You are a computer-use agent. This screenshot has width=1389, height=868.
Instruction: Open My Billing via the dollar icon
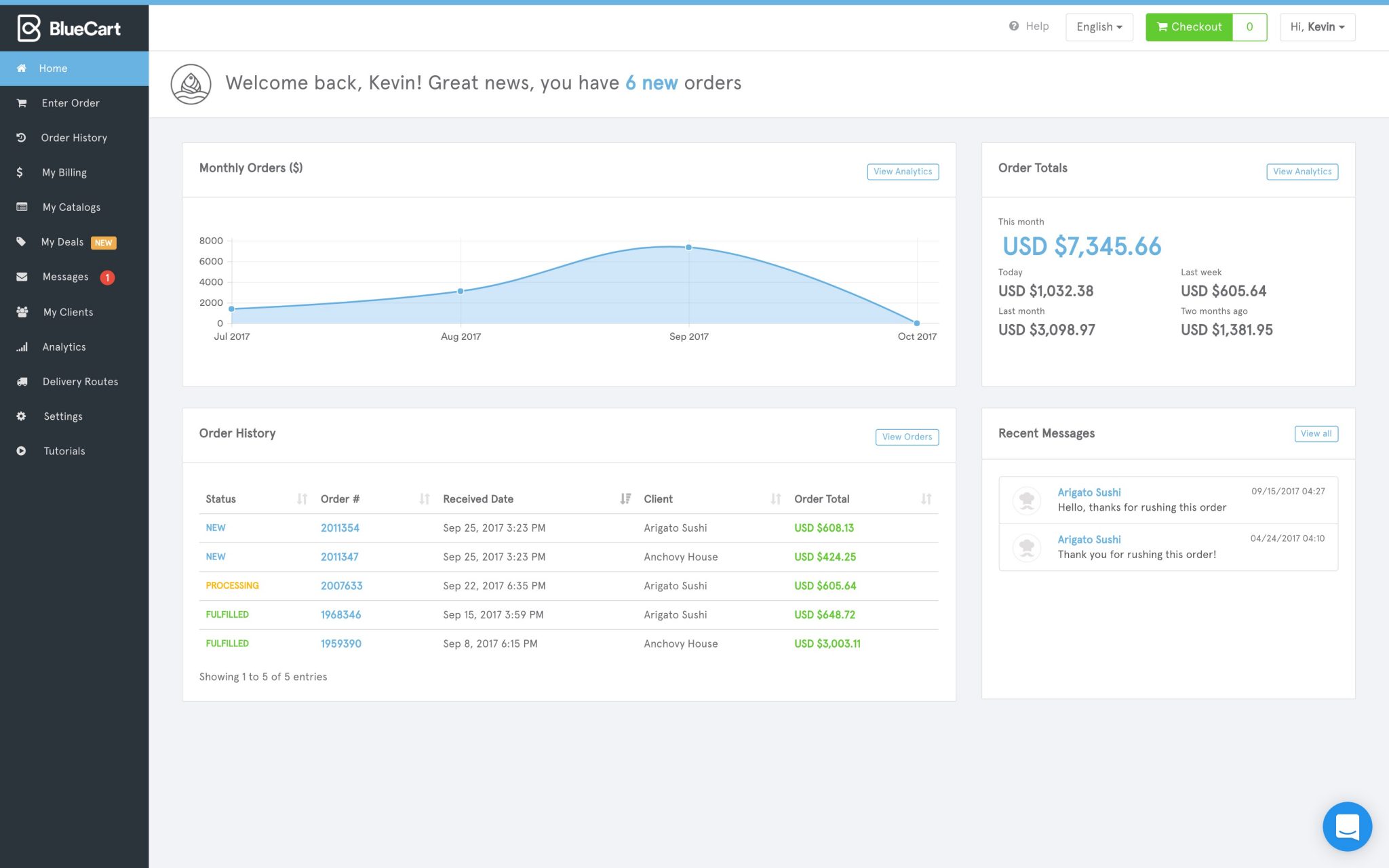[x=20, y=172]
